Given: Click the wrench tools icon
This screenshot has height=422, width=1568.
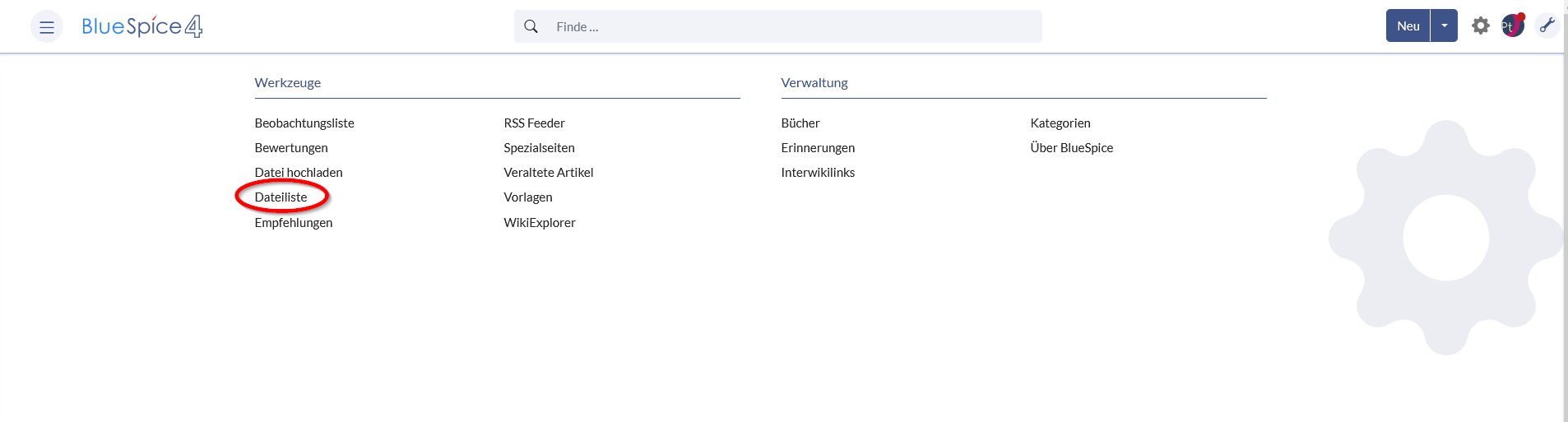Looking at the screenshot, I should click(1547, 26).
